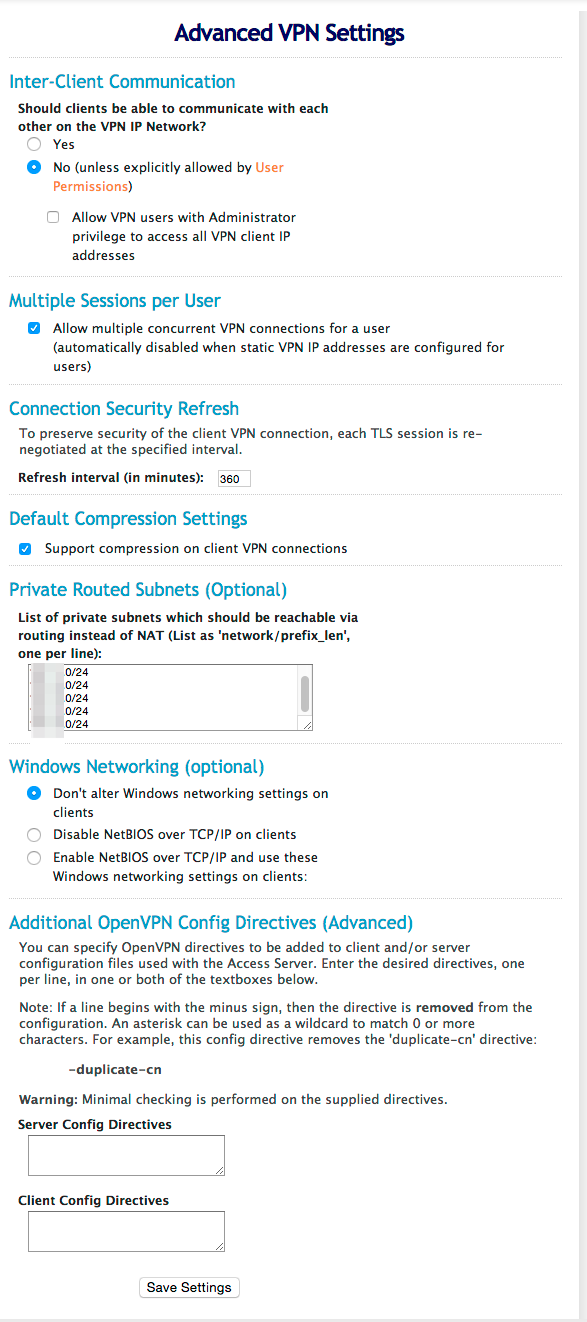Select the No inter-client communication radio

click(34, 167)
